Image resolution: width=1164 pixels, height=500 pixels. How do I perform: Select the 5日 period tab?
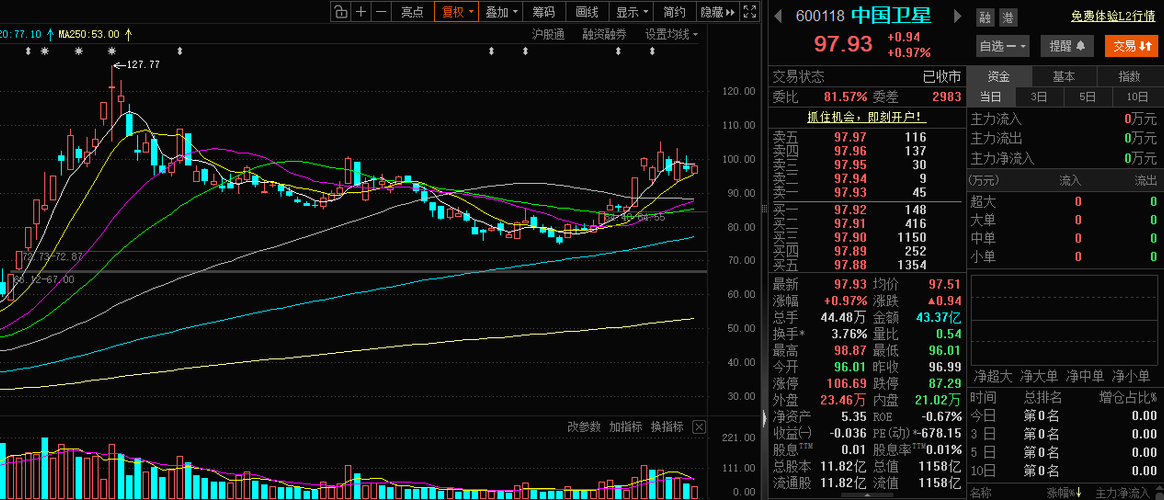(x=1088, y=96)
